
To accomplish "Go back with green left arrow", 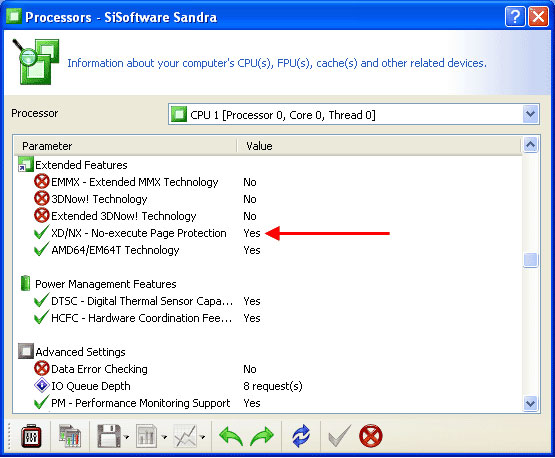I will point(231,436).
